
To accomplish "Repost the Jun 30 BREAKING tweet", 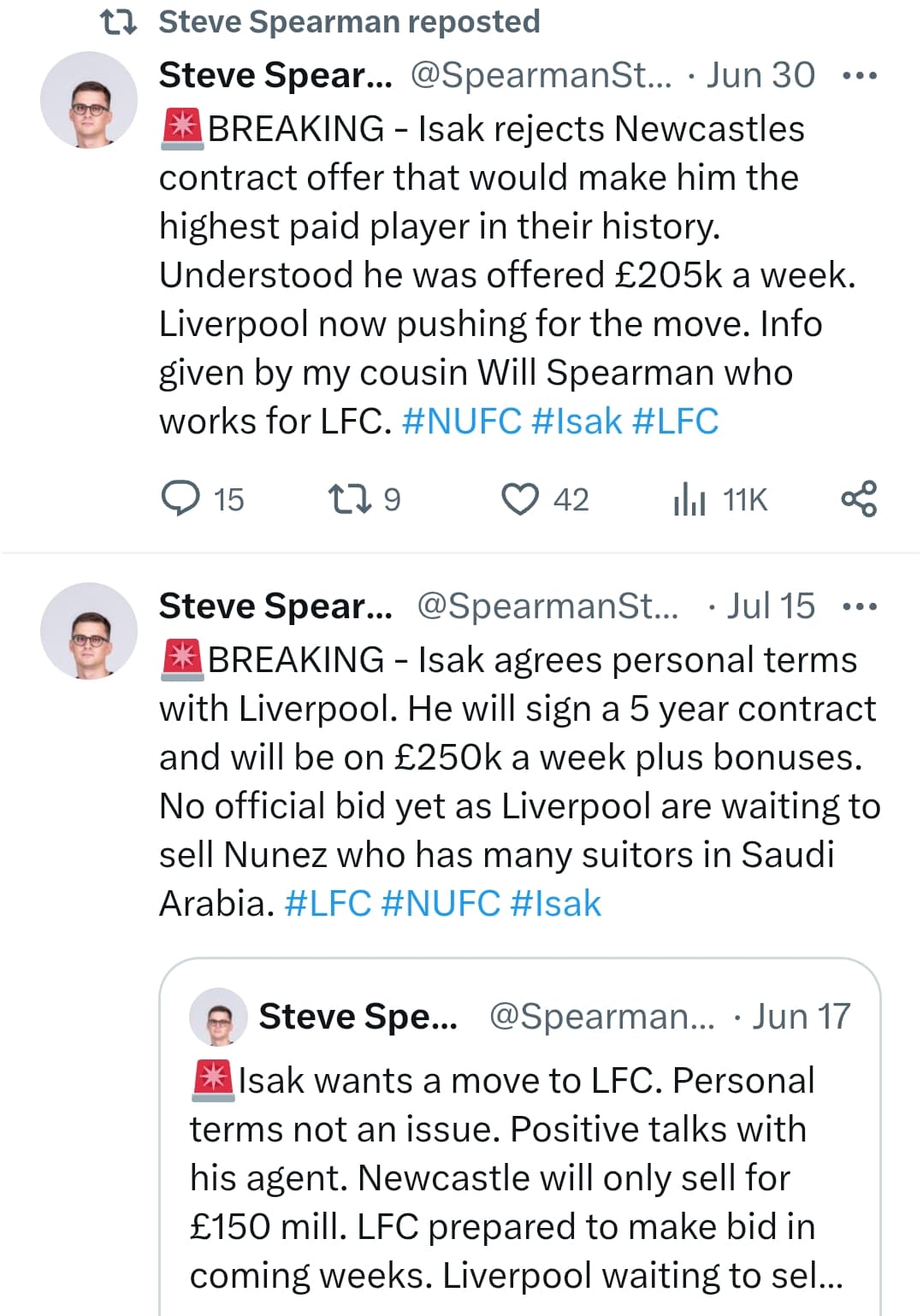I will (x=349, y=499).
